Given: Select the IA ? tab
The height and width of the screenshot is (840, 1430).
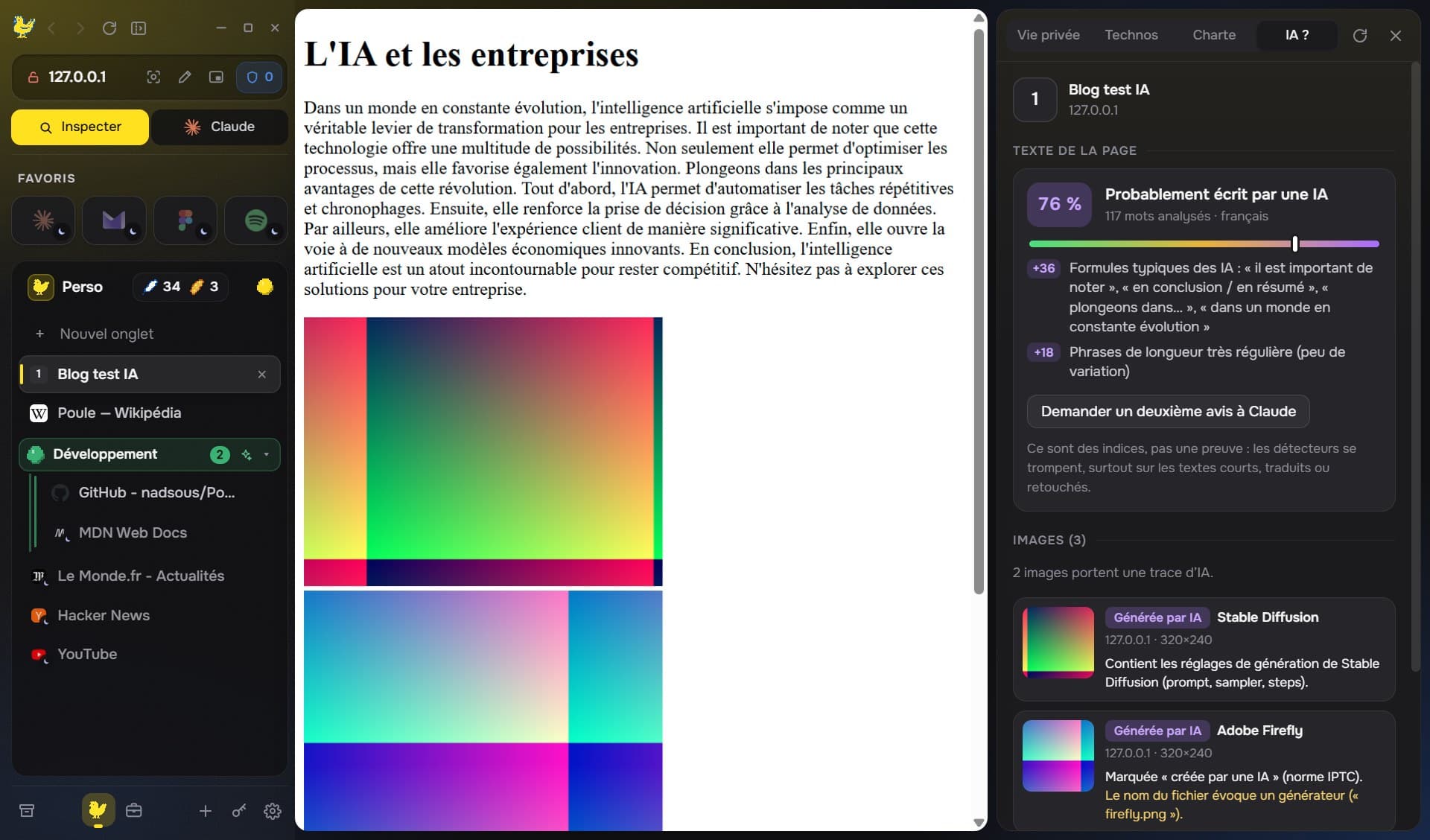Looking at the screenshot, I should 1297,35.
